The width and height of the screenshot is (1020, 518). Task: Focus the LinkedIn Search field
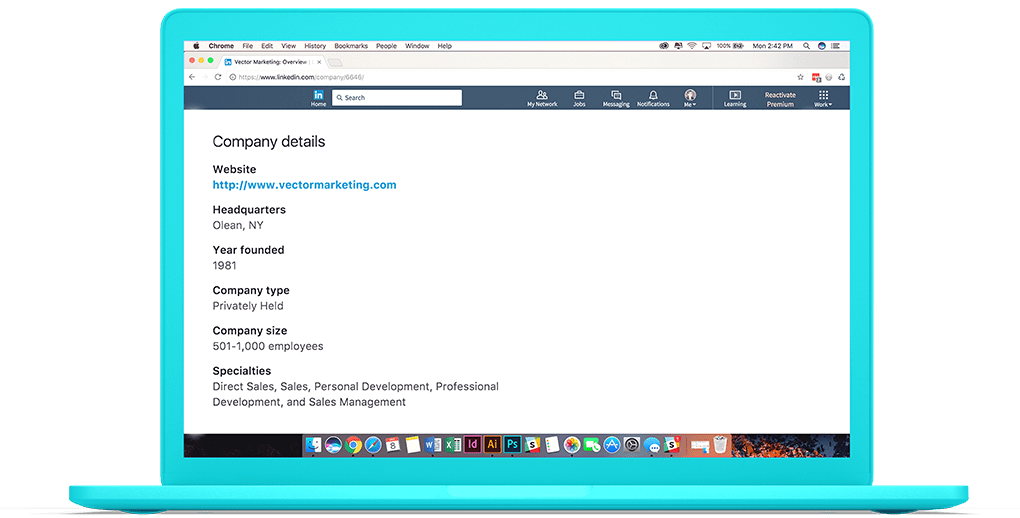coord(397,98)
